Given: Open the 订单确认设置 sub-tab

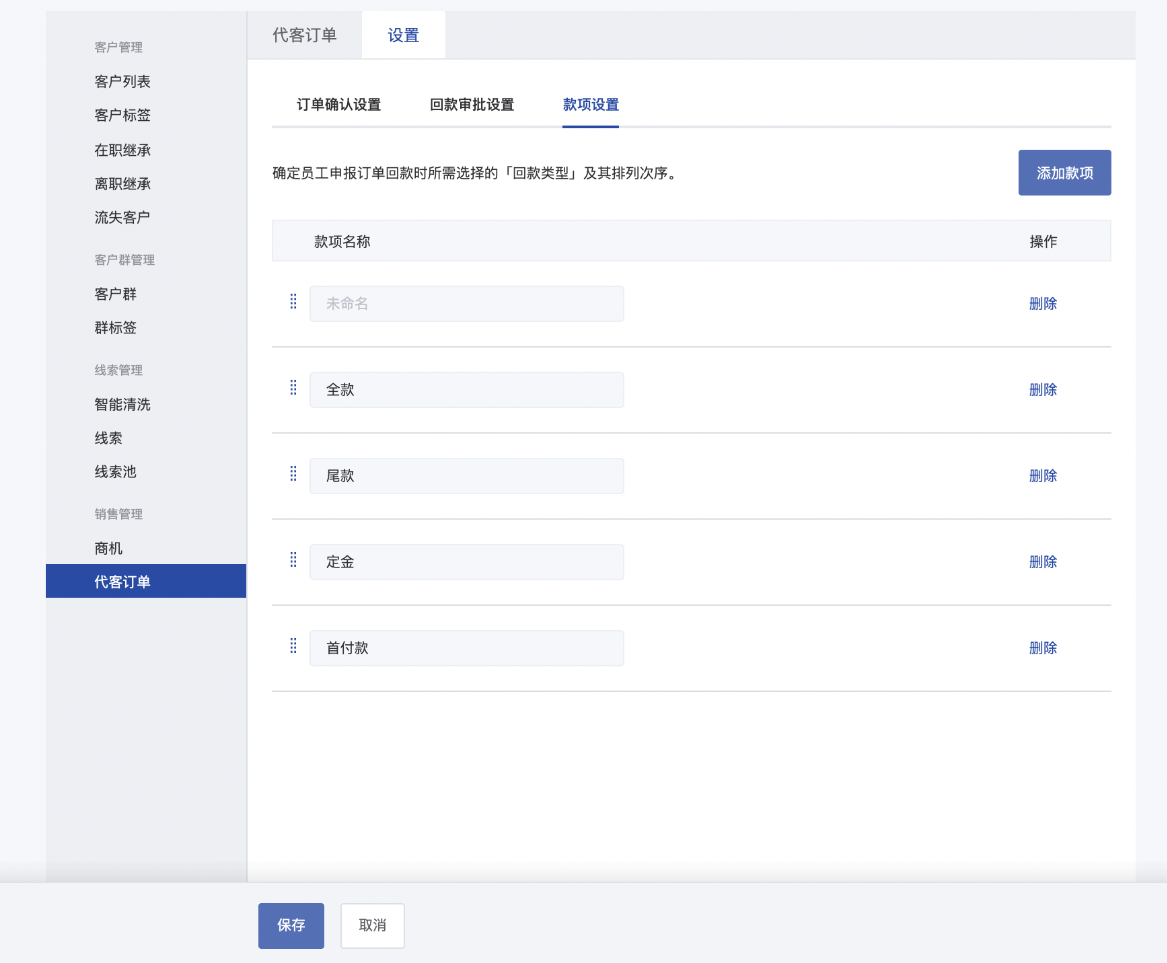Looking at the screenshot, I should pyautogui.click(x=339, y=105).
